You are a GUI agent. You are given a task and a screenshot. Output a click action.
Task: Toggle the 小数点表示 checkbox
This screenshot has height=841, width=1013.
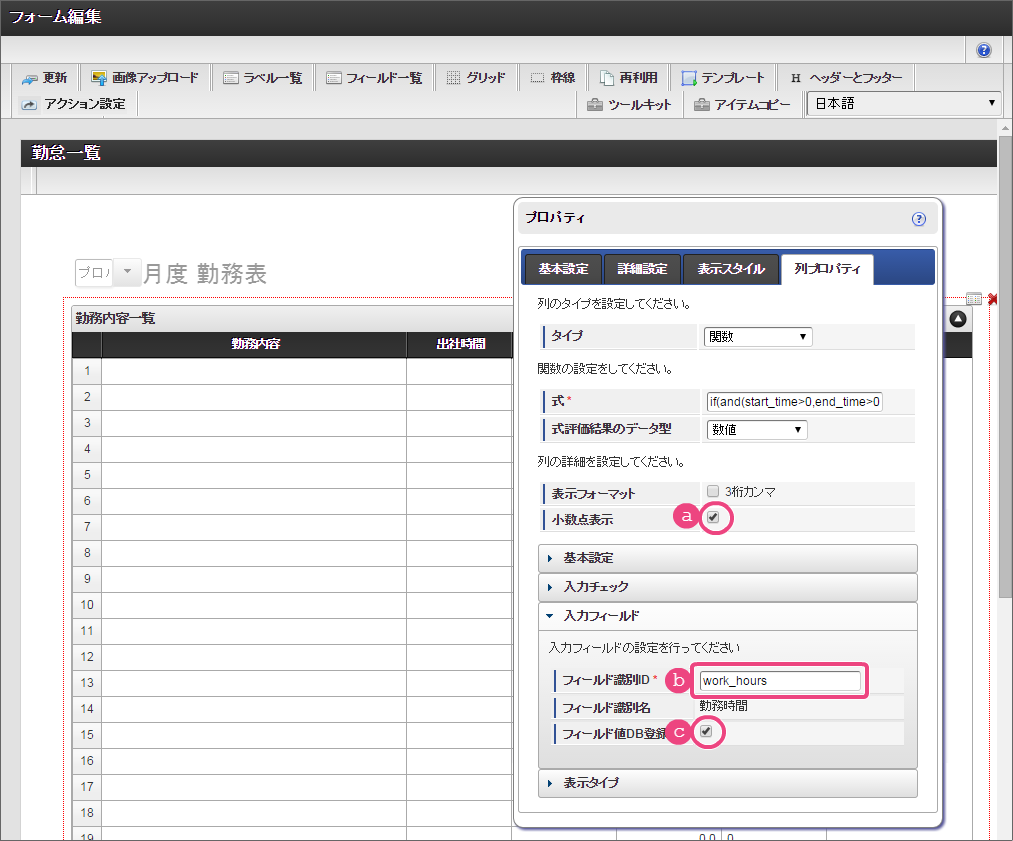coord(713,517)
